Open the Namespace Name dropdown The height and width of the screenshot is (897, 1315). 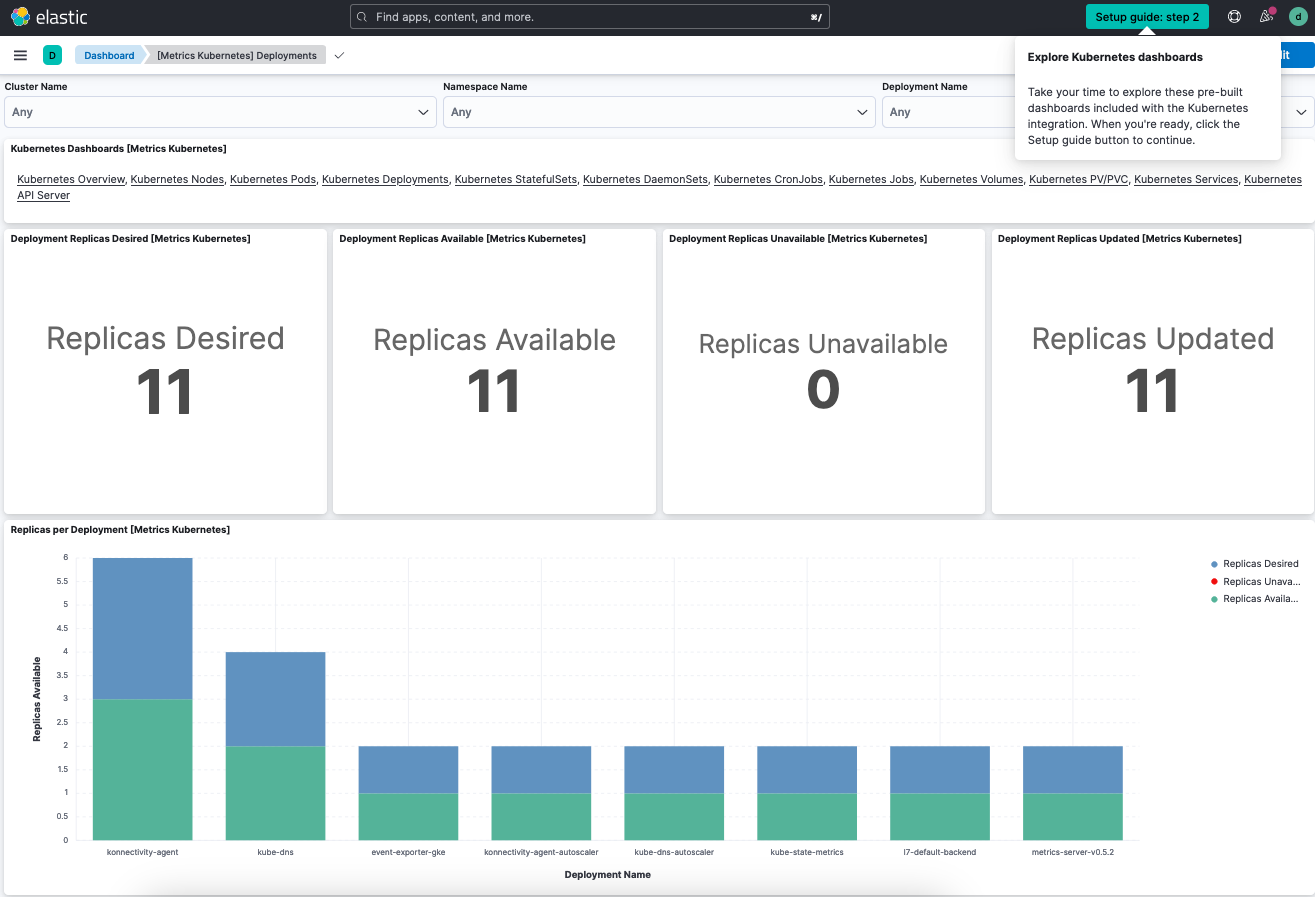(x=658, y=112)
